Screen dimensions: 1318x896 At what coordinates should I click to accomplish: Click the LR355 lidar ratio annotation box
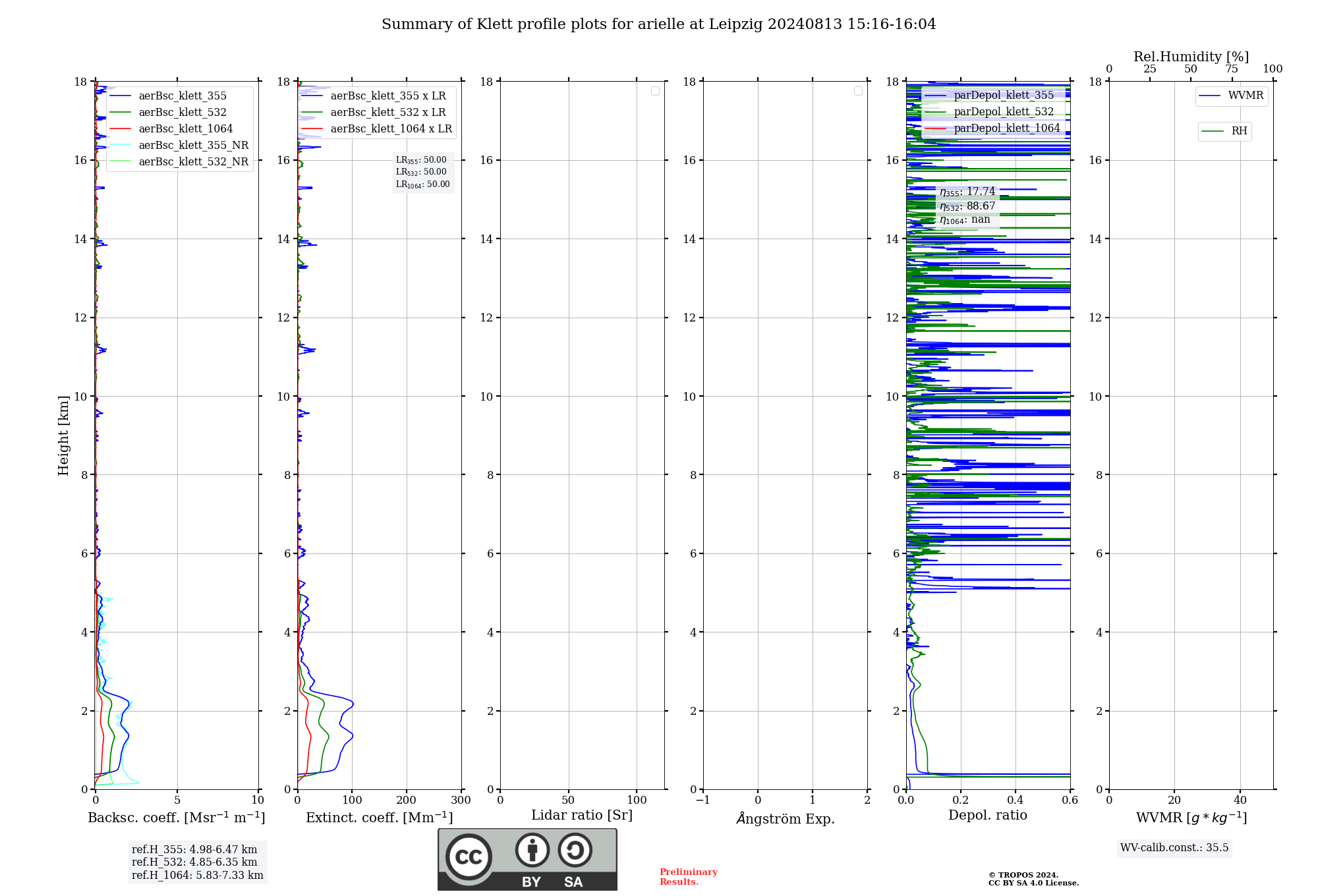[x=423, y=172]
